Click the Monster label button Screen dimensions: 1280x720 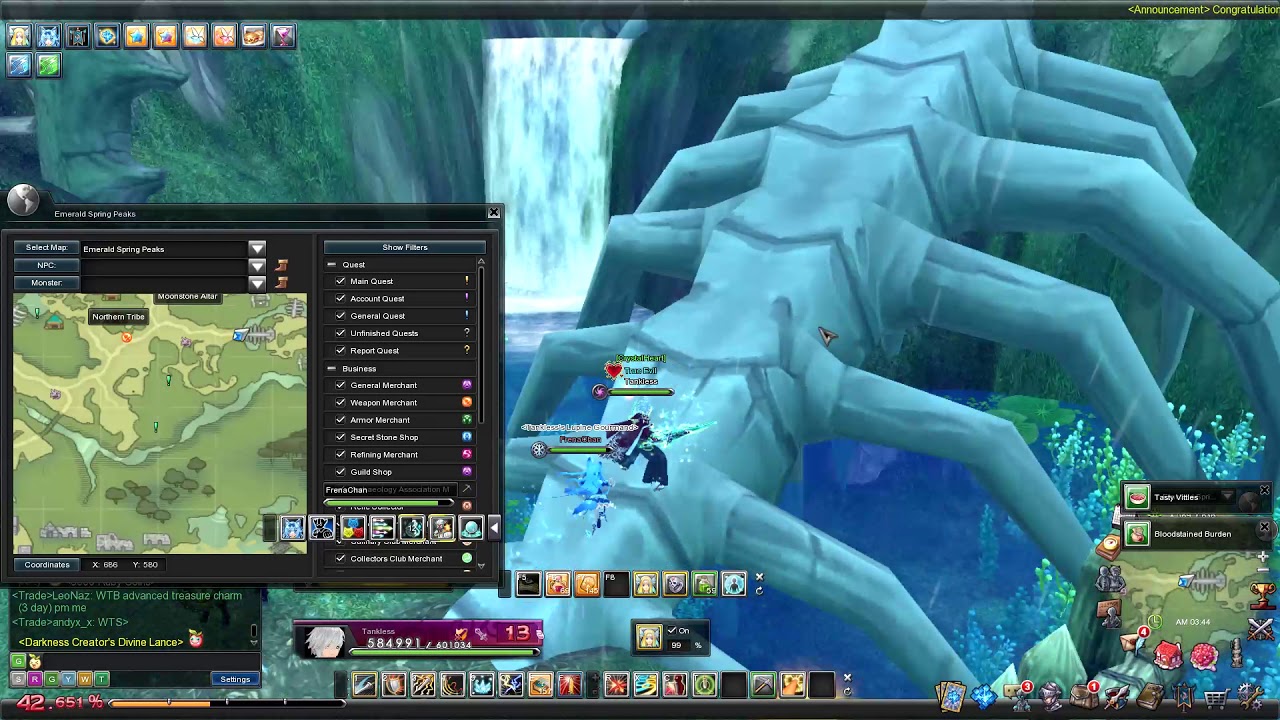click(x=46, y=283)
